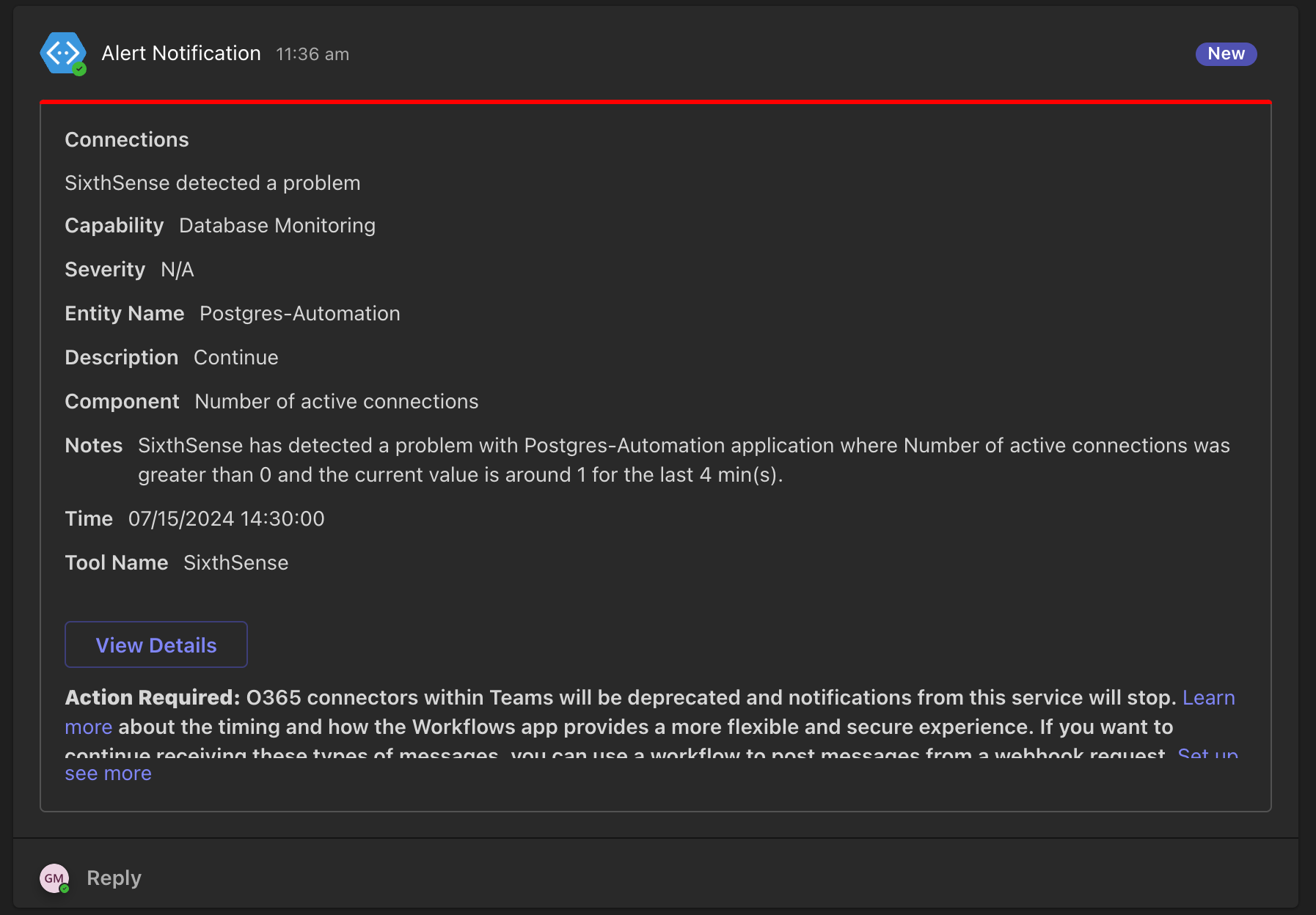The image size is (1316, 915).
Task: Click the Reply field
Action: pos(114,878)
